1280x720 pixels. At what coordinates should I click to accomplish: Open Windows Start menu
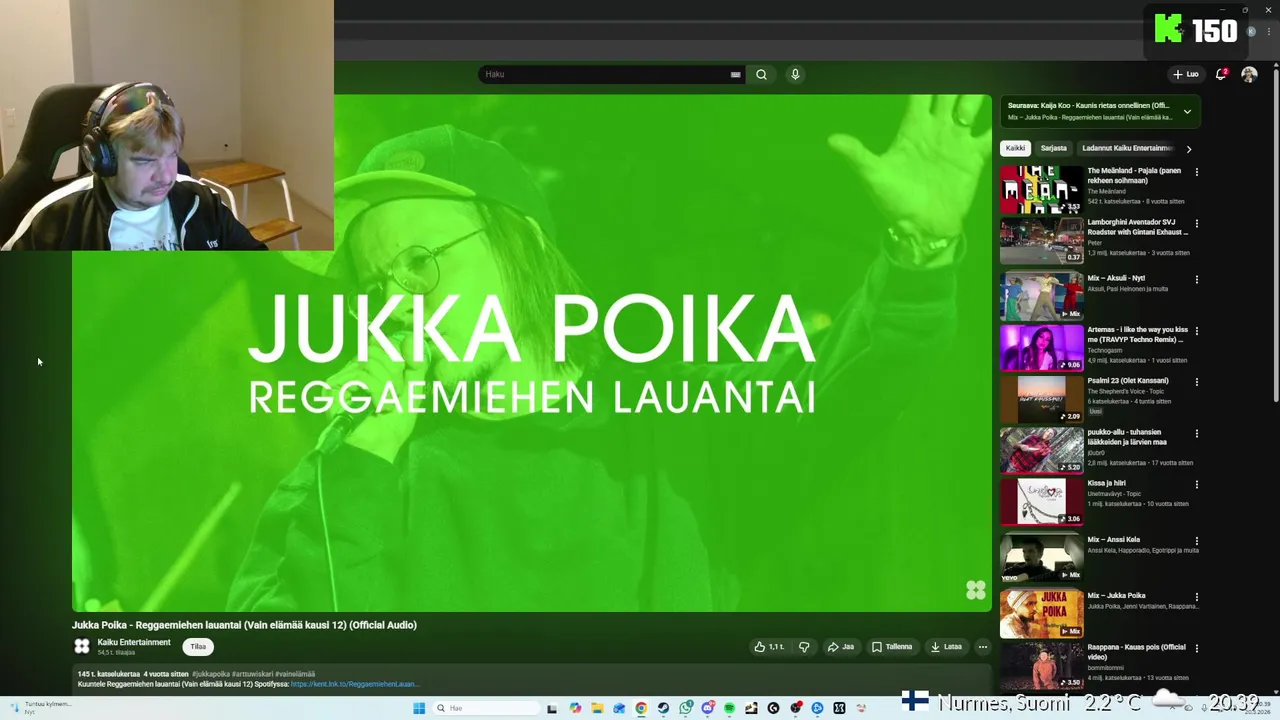[x=419, y=708]
